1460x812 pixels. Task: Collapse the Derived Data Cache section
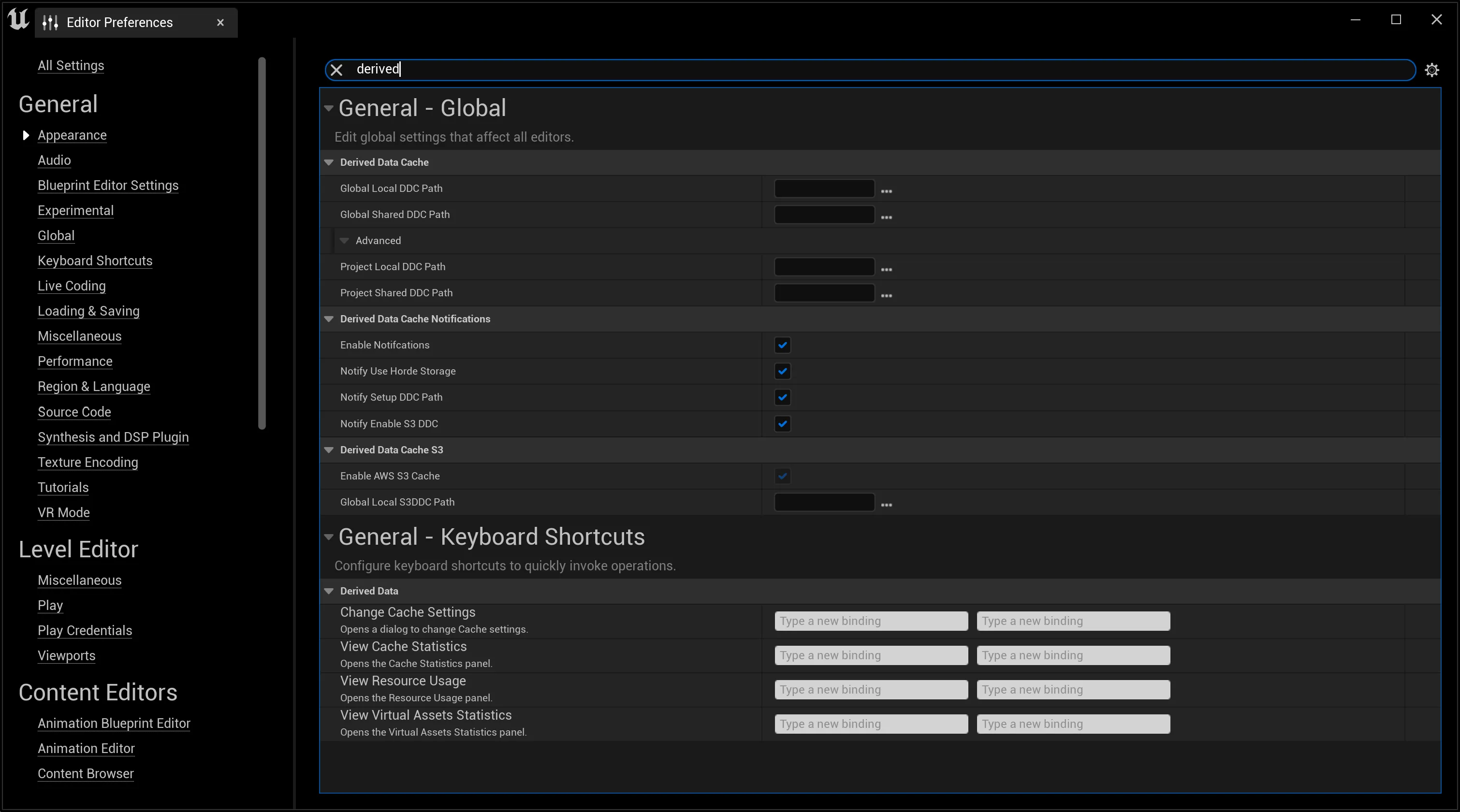[329, 162]
